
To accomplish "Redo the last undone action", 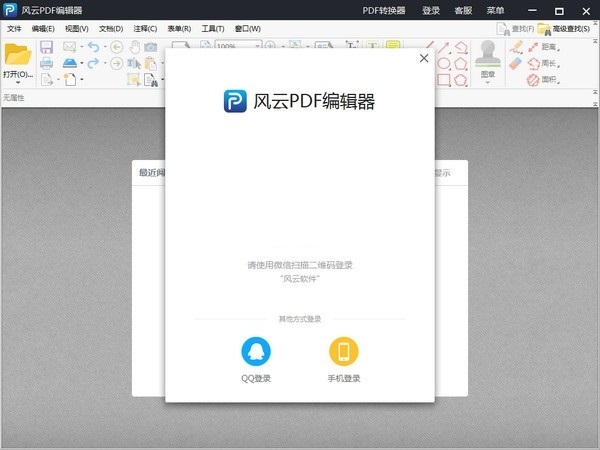I will point(93,63).
